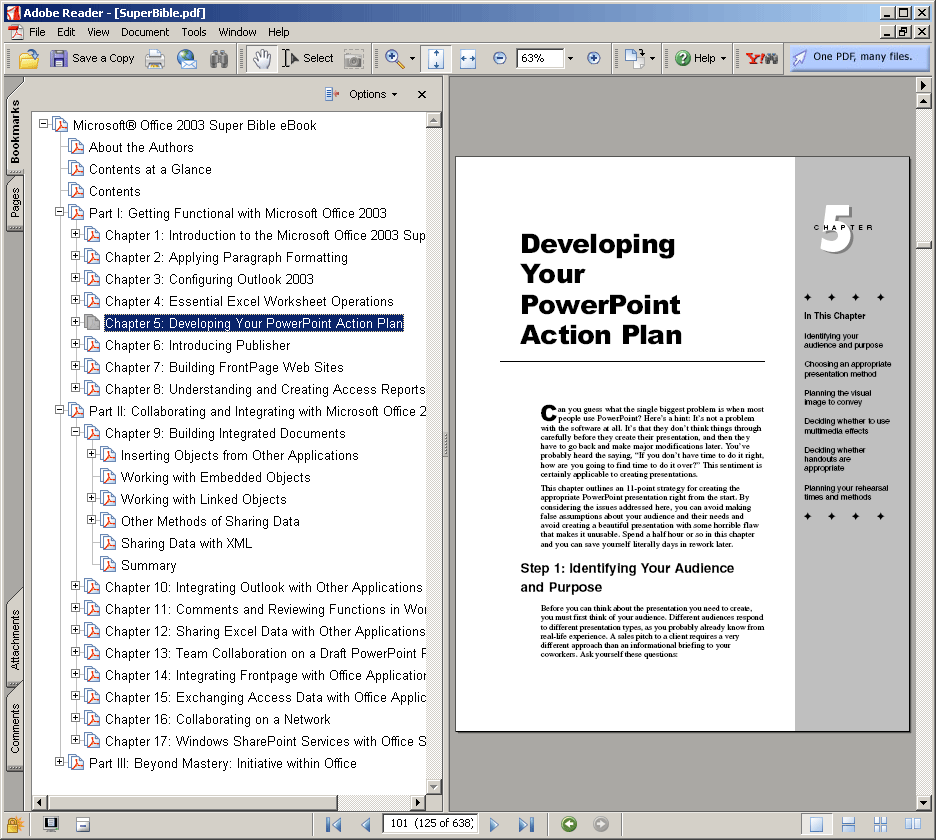Screen dimensions: 936x840
Task: Click the Save a Copy floppy icon
Action: point(58,58)
